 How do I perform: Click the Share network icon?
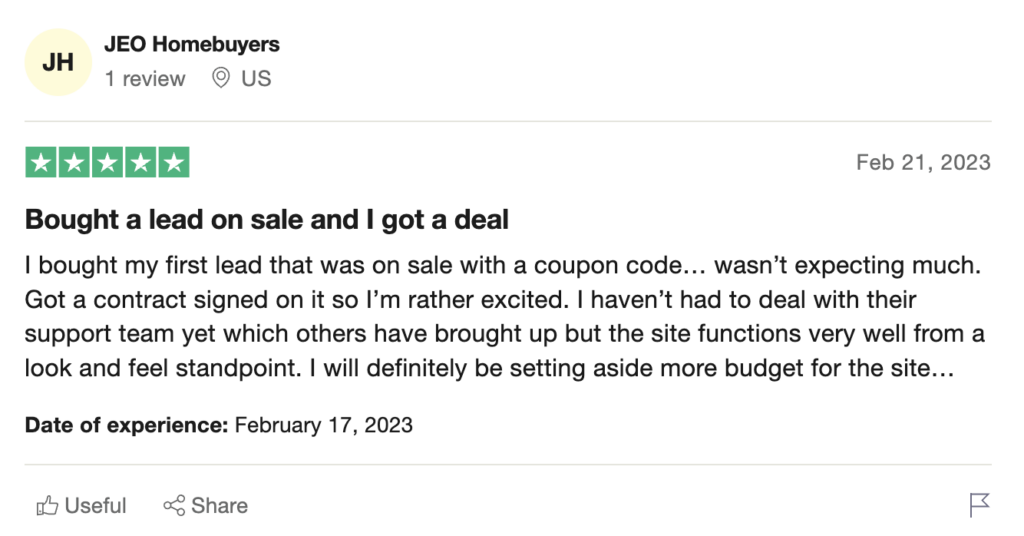[174, 506]
